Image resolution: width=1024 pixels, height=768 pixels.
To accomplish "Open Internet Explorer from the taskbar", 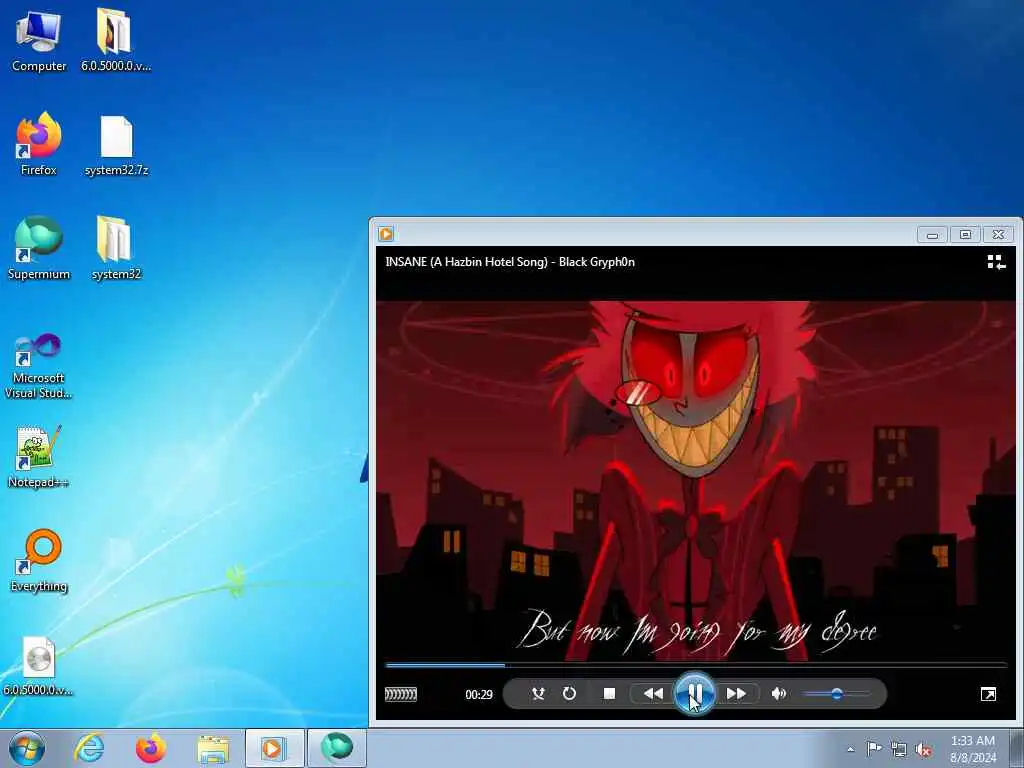I will tap(89, 748).
